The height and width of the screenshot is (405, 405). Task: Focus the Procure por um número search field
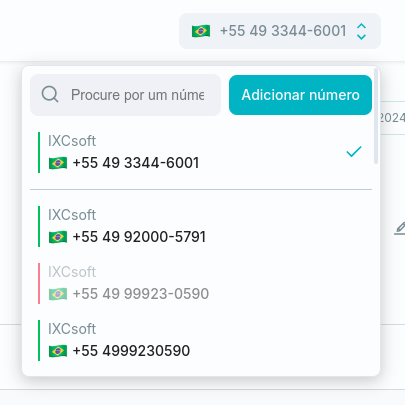coord(125,95)
